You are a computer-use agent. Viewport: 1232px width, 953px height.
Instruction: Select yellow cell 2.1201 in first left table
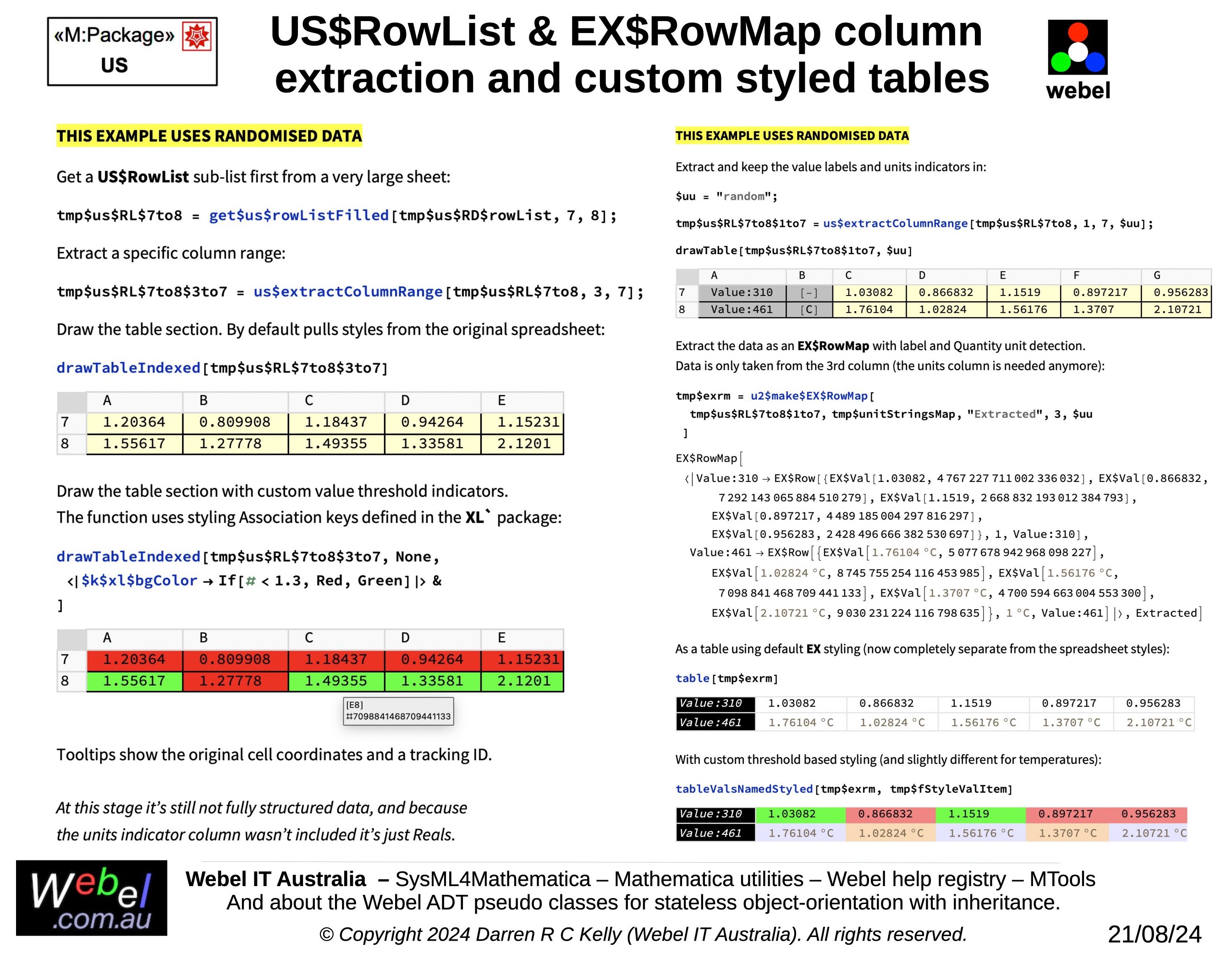(x=522, y=444)
